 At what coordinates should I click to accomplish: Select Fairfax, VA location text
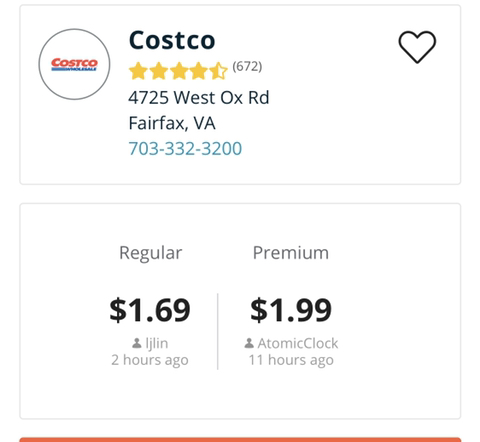tap(172, 123)
